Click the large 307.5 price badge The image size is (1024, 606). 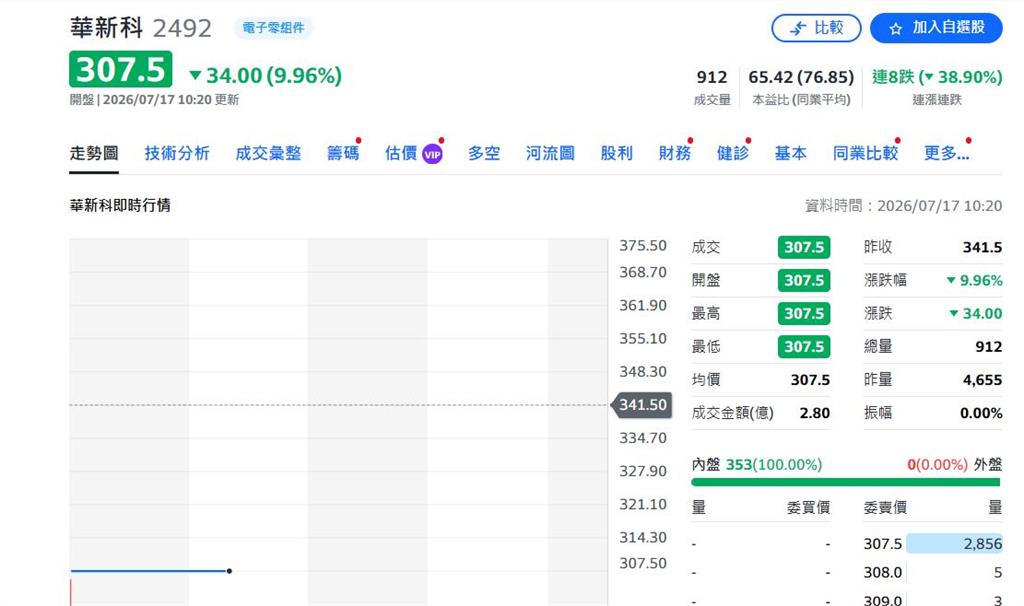[x=121, y=69]
